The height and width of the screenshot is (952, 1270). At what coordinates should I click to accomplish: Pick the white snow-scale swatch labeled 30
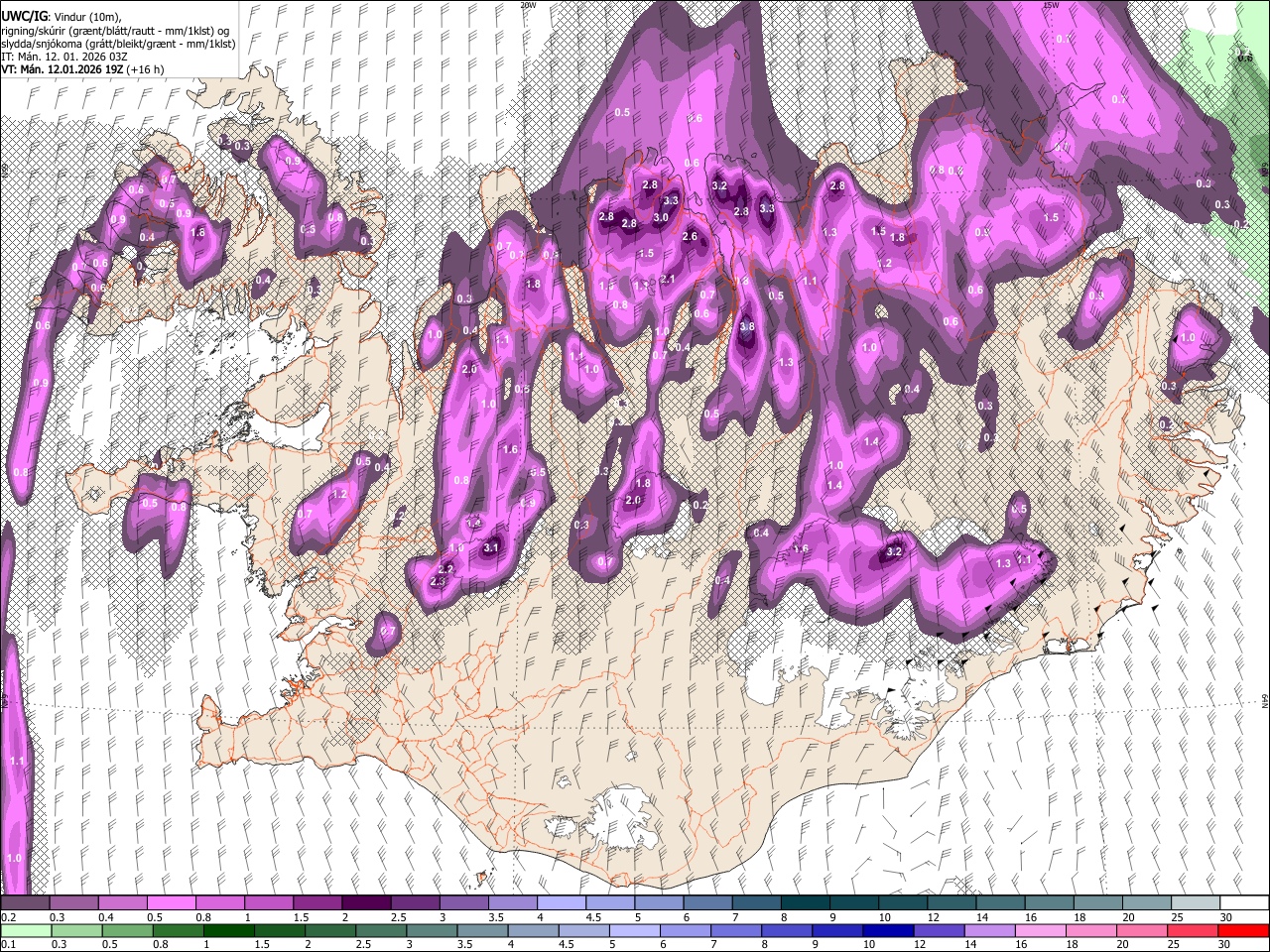[x=1244, y=903]
